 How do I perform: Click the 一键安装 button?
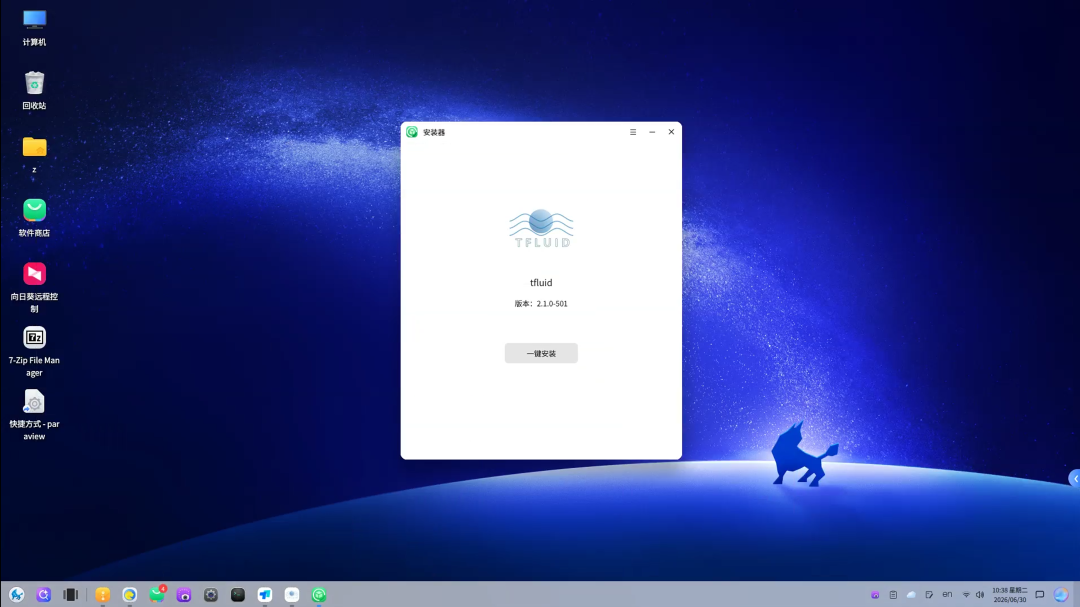point(541,353)
